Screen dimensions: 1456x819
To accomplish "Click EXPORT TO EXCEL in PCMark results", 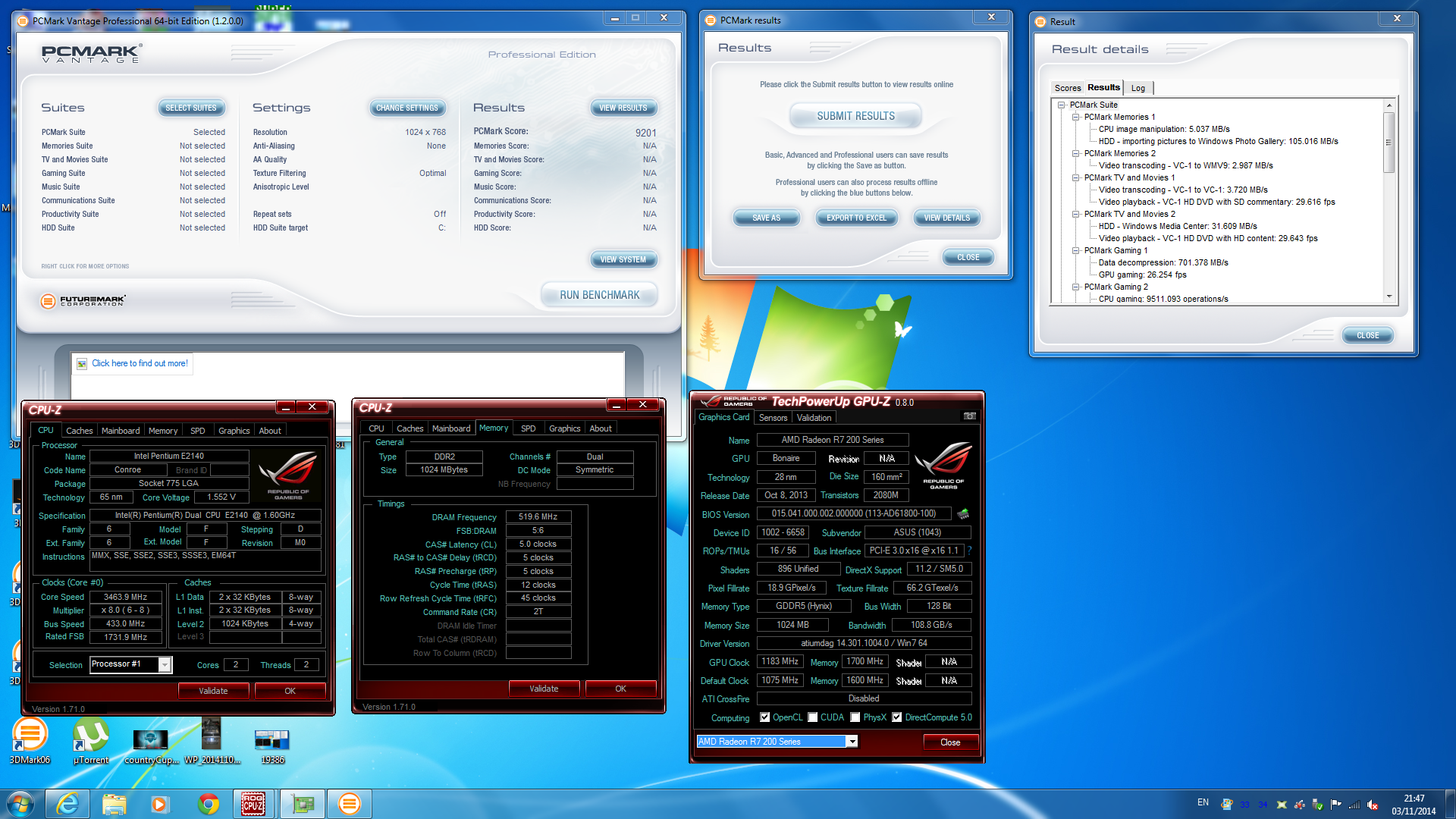I will pyautogui.click(x=856, y=218).
